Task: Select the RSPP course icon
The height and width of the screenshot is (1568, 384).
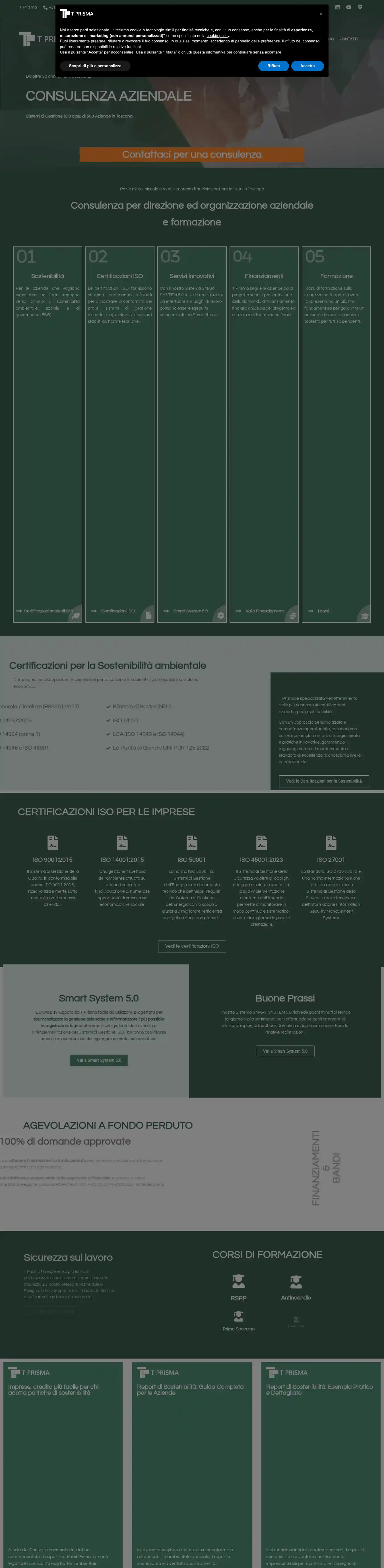Action: (x=239, y=1281)
